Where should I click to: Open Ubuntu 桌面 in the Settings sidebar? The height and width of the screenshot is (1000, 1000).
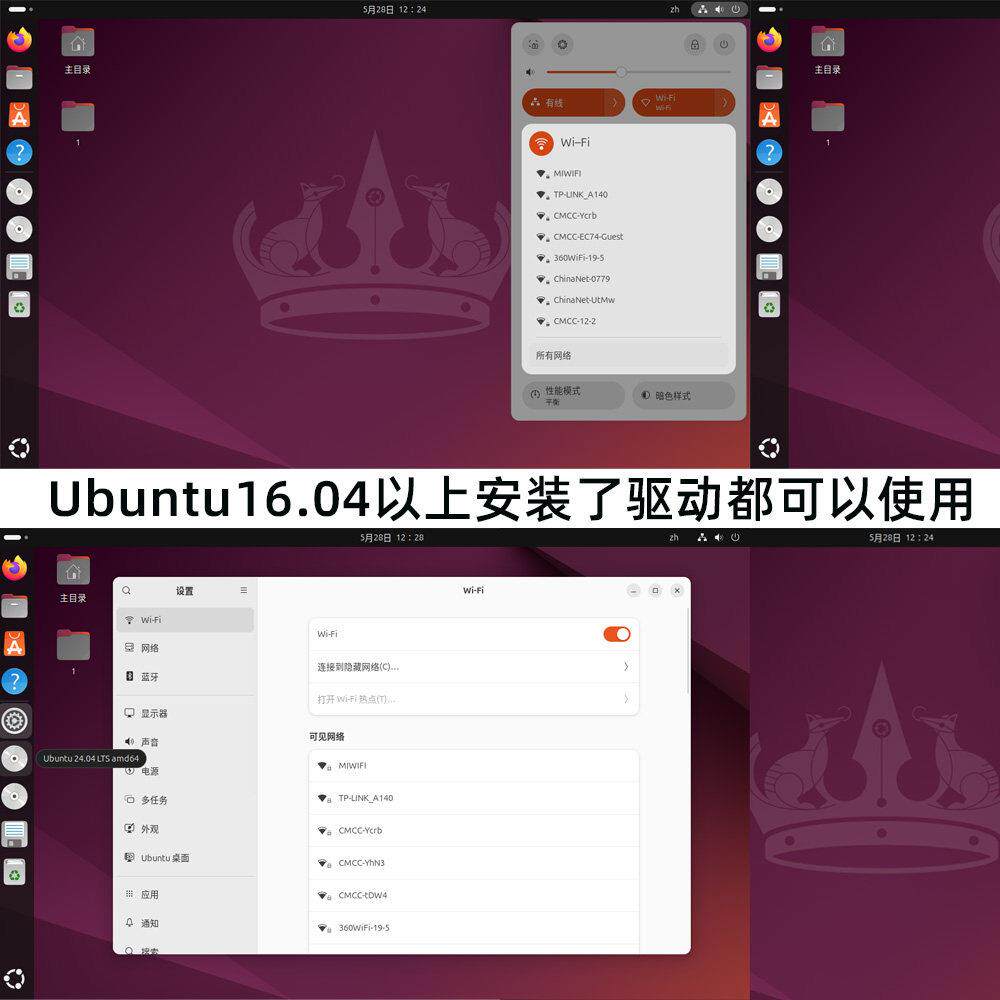(185, 858)
